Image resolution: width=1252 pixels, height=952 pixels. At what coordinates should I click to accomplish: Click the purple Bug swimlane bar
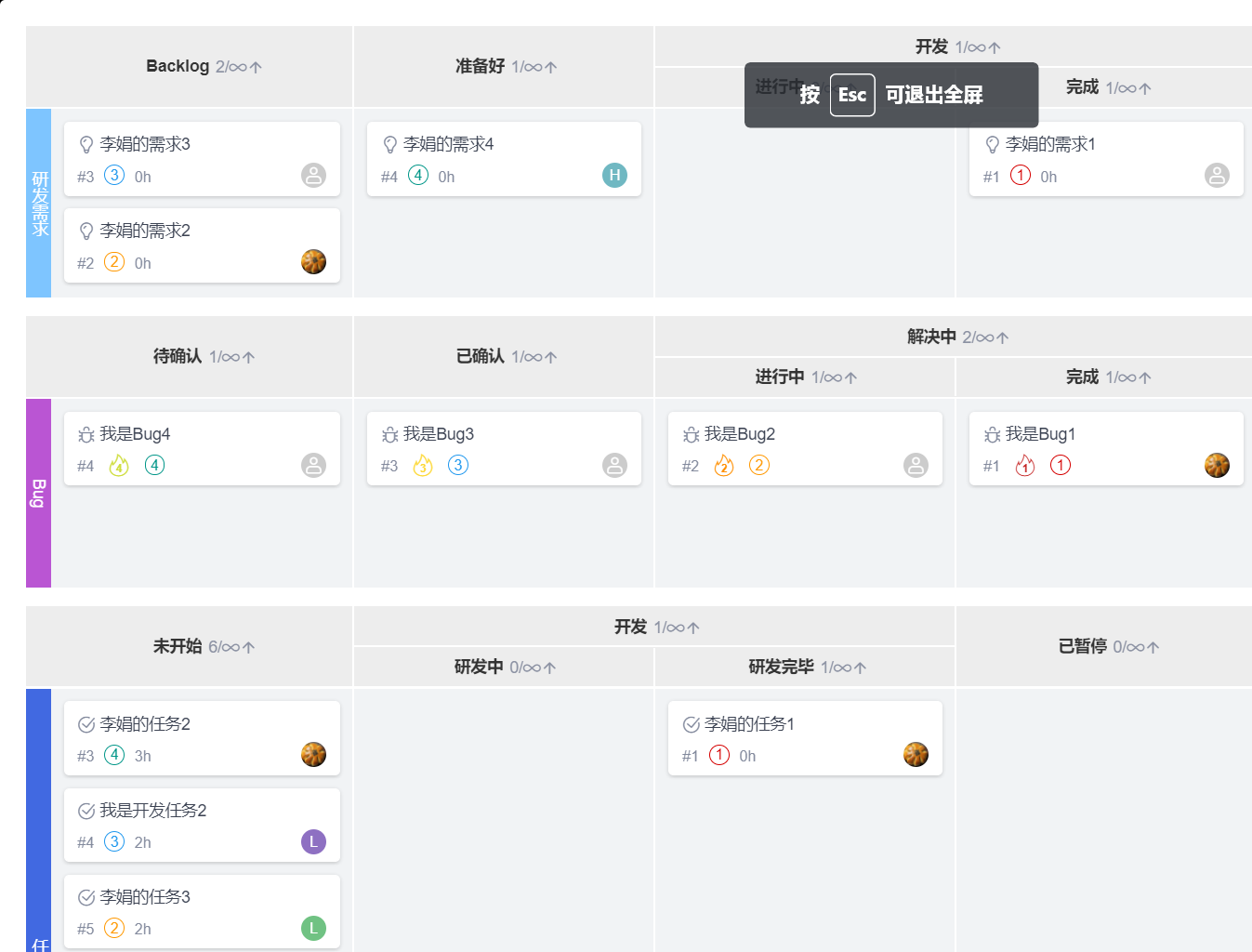click(x=38, y=493)
